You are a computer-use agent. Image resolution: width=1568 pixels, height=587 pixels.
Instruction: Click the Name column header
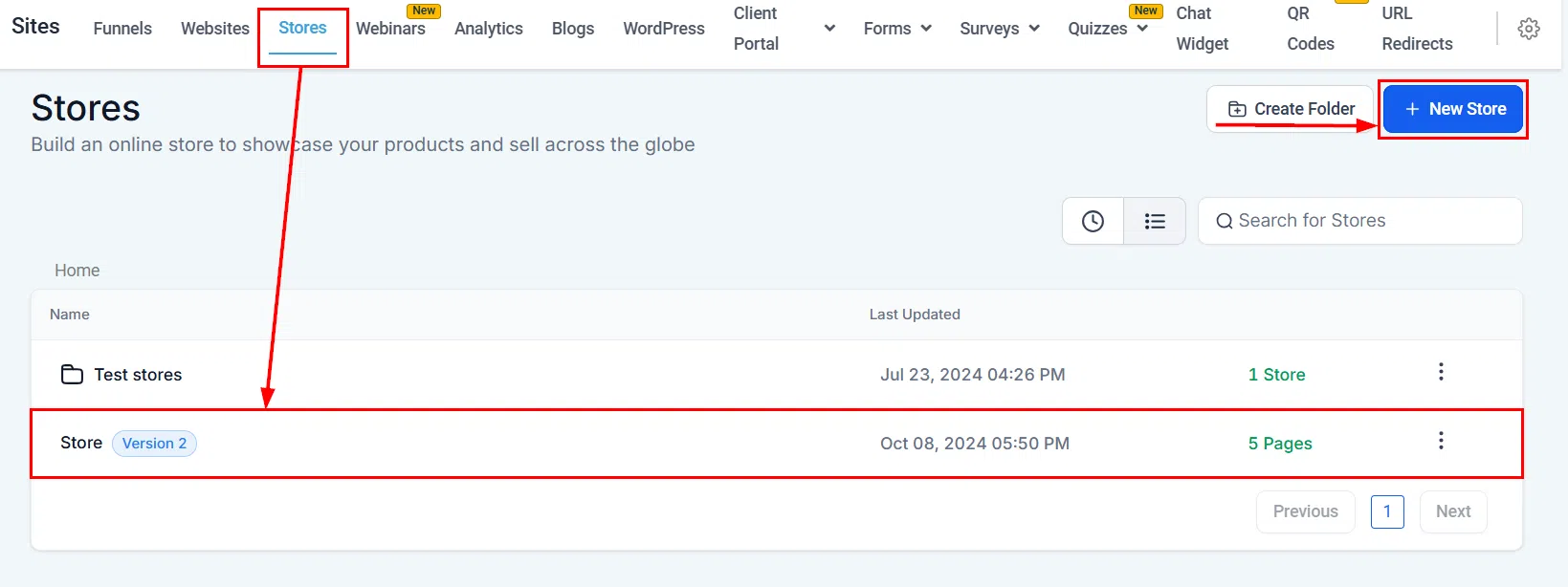[70, 315]
